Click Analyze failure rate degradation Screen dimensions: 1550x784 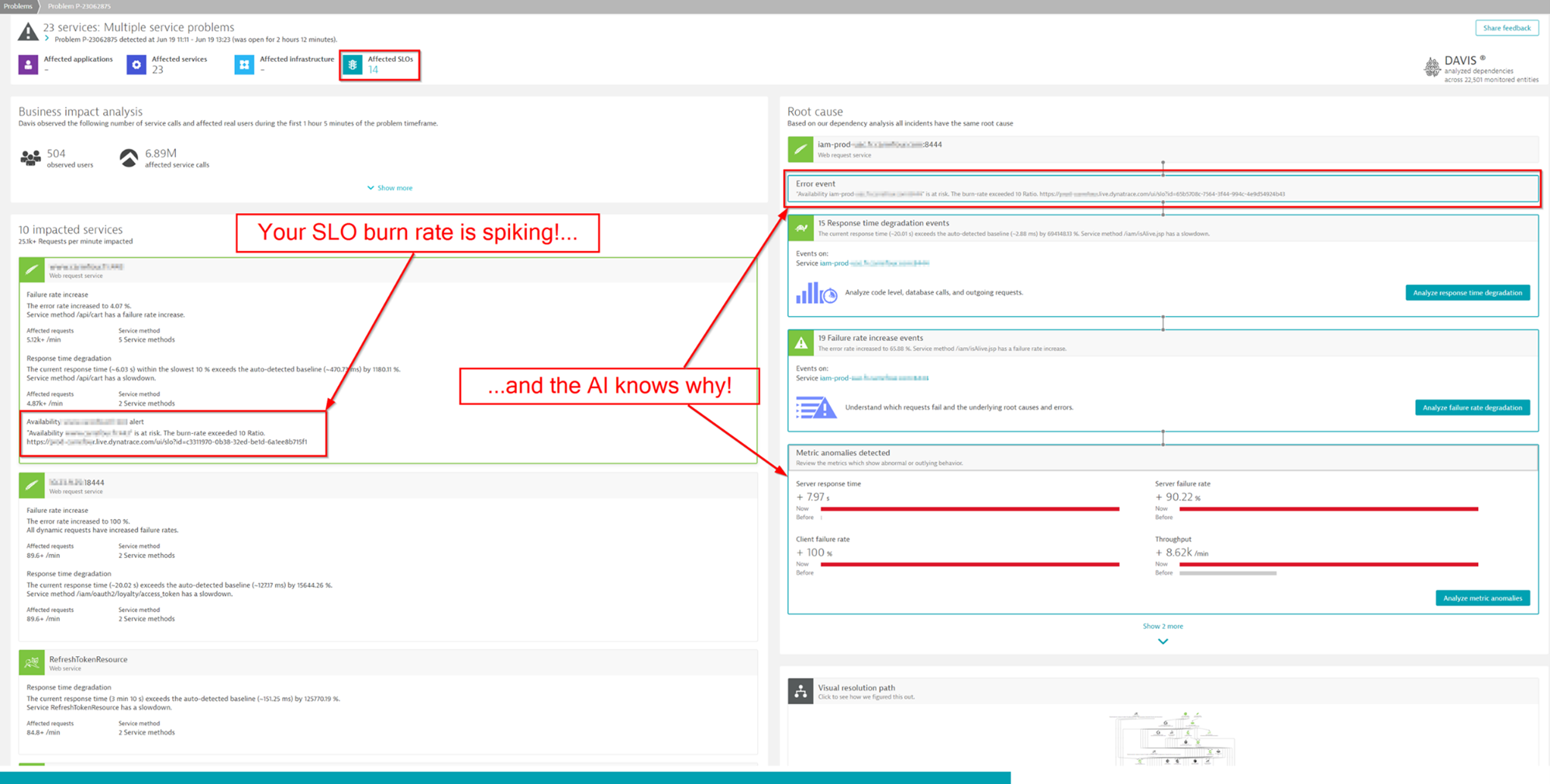(x=1472, y=407)
